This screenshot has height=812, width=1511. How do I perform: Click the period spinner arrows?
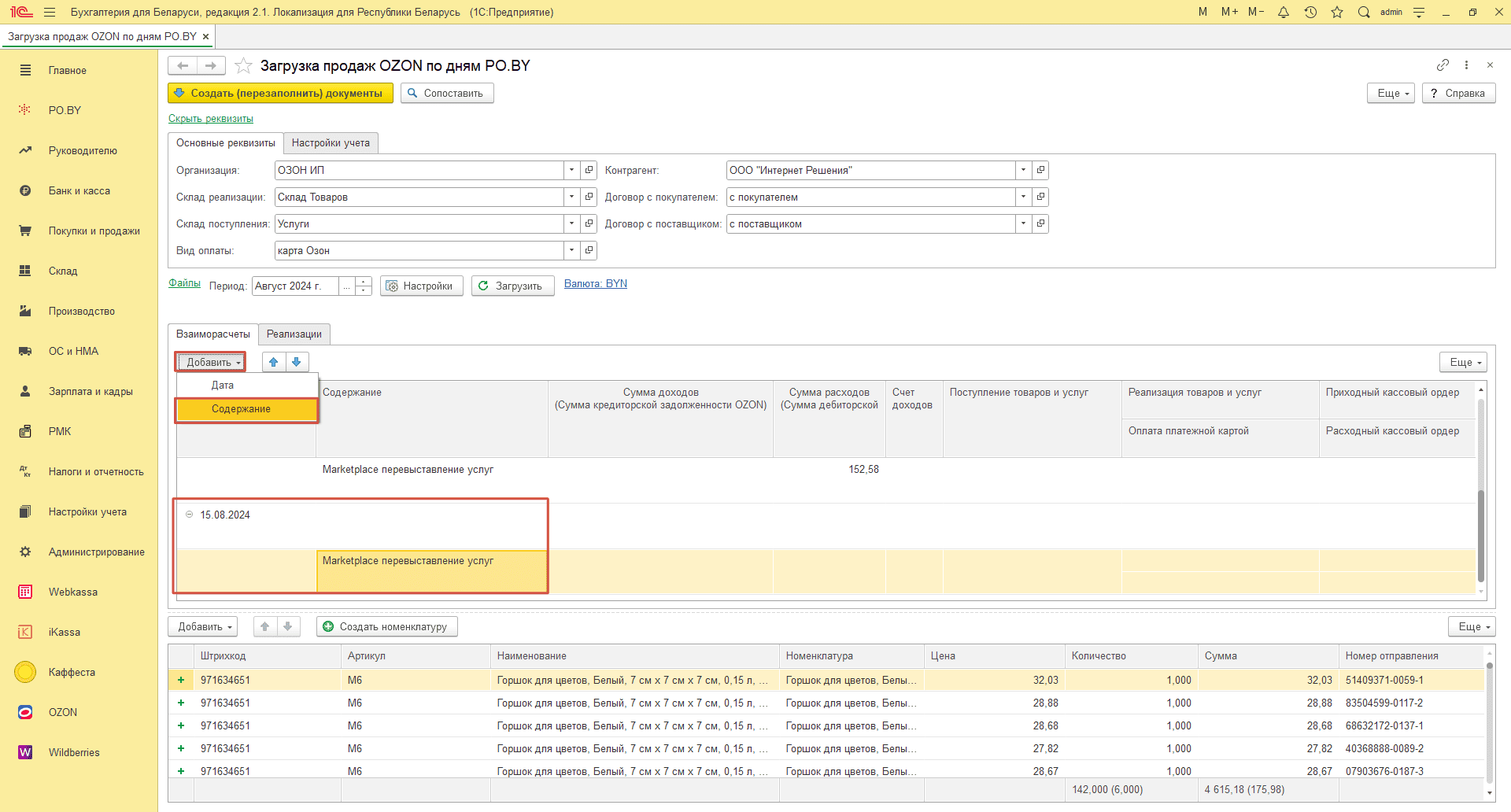pos(363,286)
